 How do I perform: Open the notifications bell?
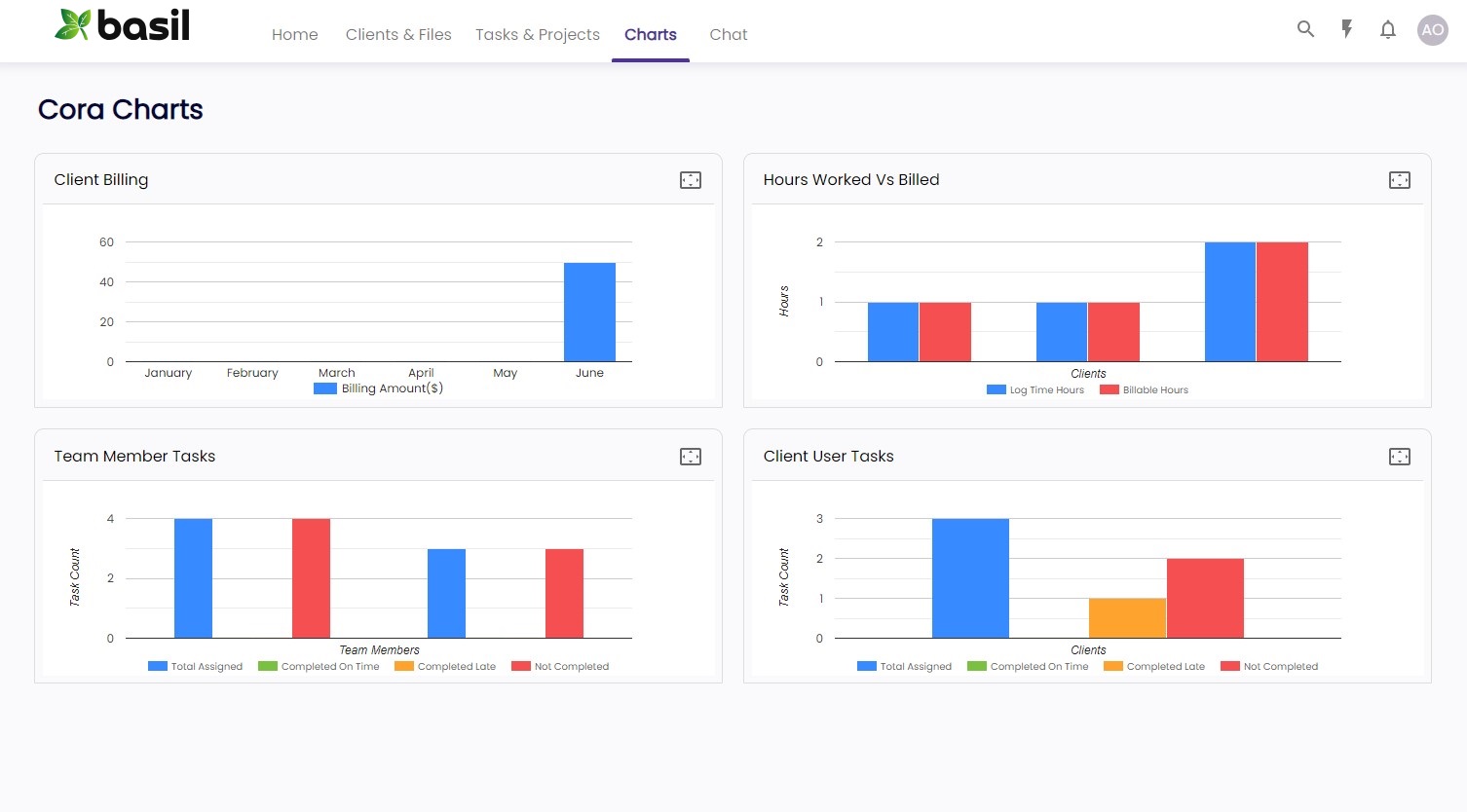coord(1388,30)
